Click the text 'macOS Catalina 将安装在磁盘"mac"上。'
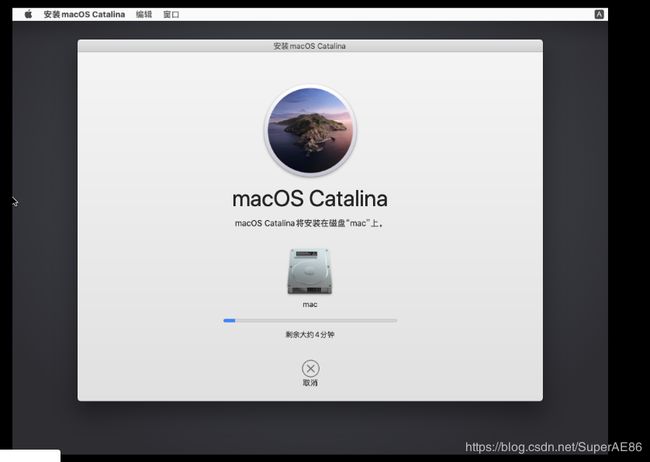This screenshot has height=462, width=650. coord(310,223)
